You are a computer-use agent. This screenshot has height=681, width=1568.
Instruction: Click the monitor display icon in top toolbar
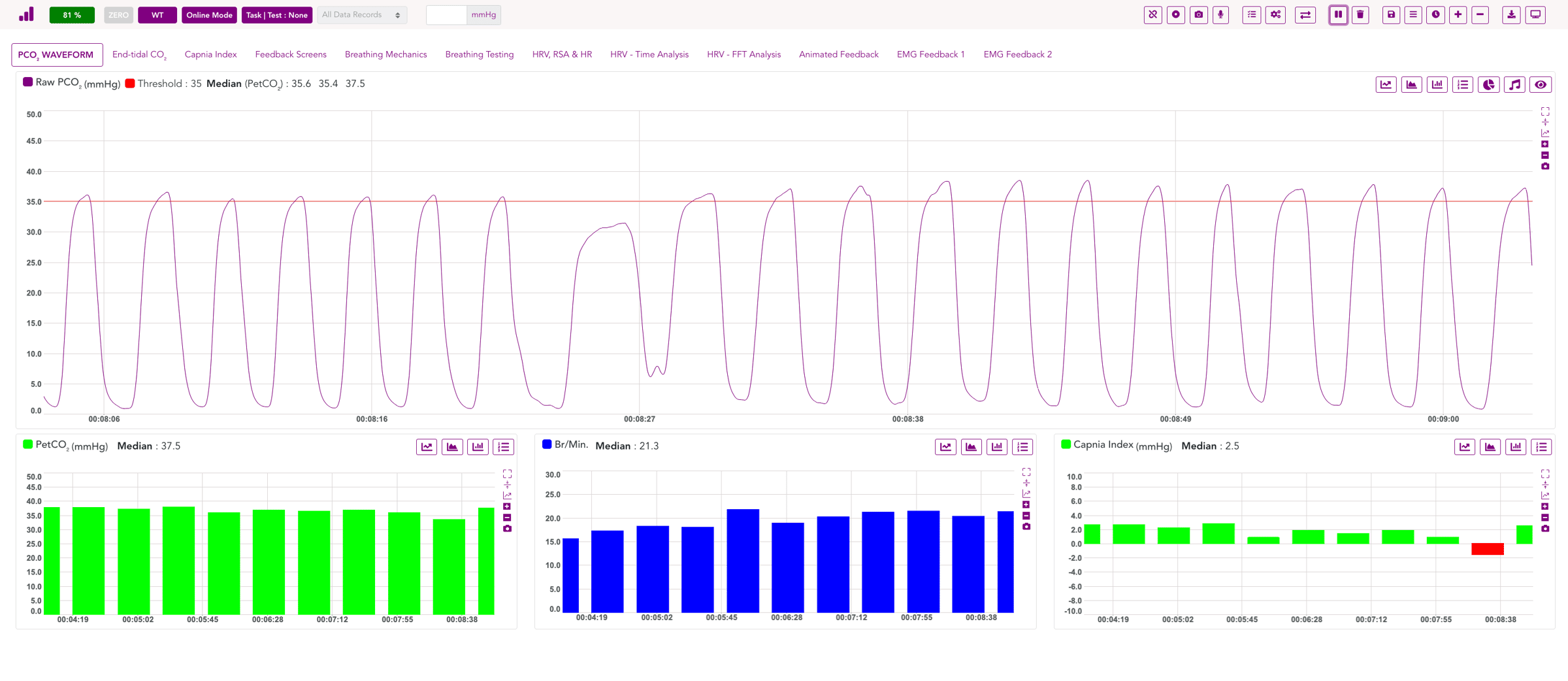click(1535, 14)
